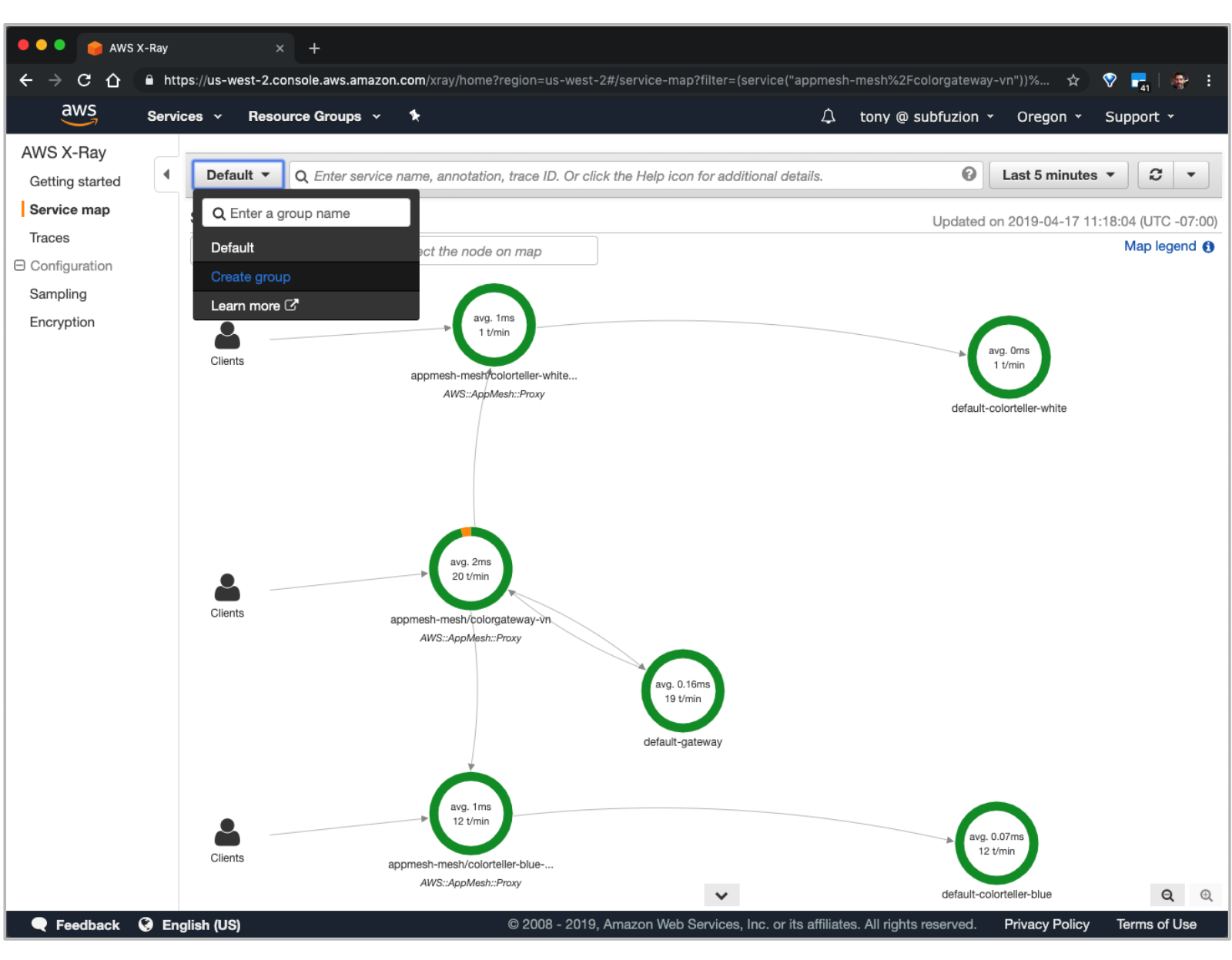Open the Encryption settings
The width and height of the screenshot is (1232, 960).
pos(62,323)
